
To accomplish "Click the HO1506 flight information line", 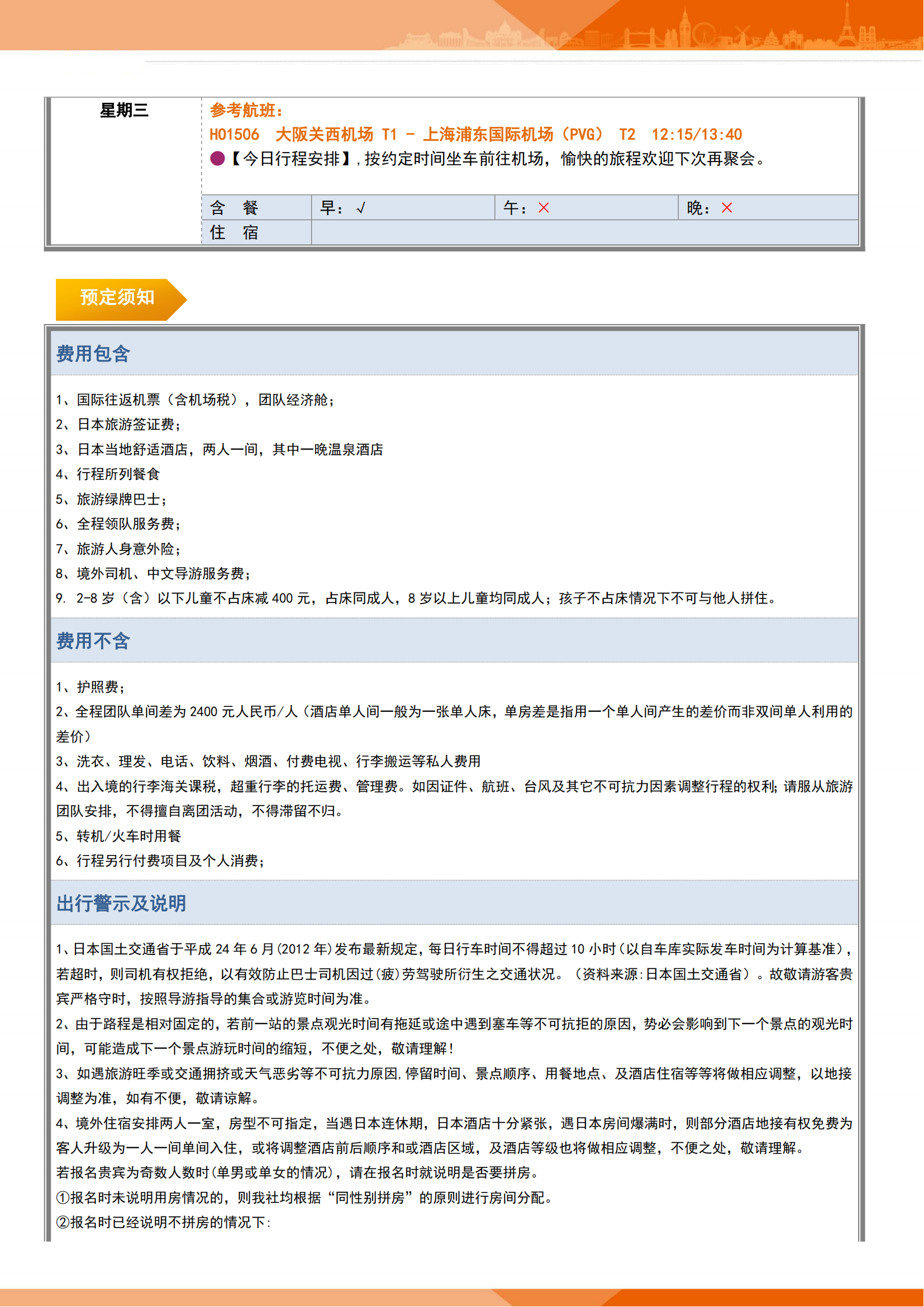I will click(x=475, y=135).
